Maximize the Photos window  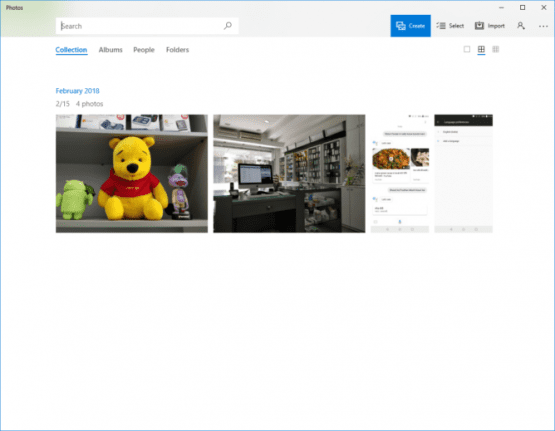(x=522, y=7)
